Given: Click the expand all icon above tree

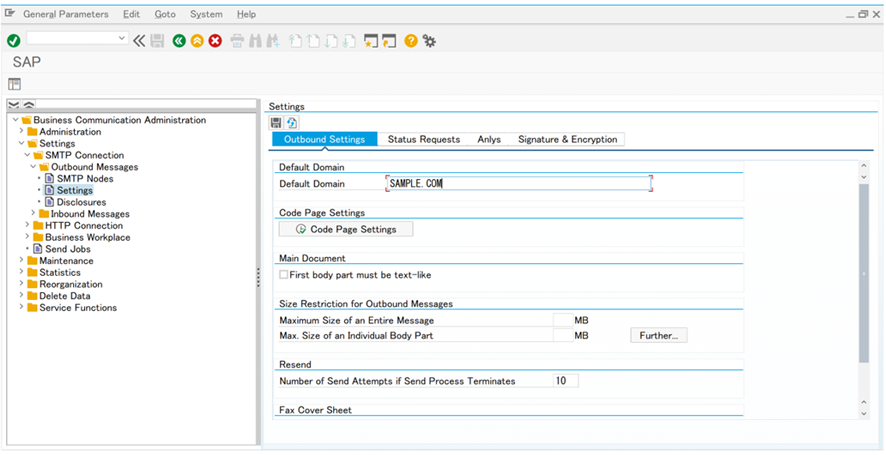Looking at the screenshot, I should [14, 105].
